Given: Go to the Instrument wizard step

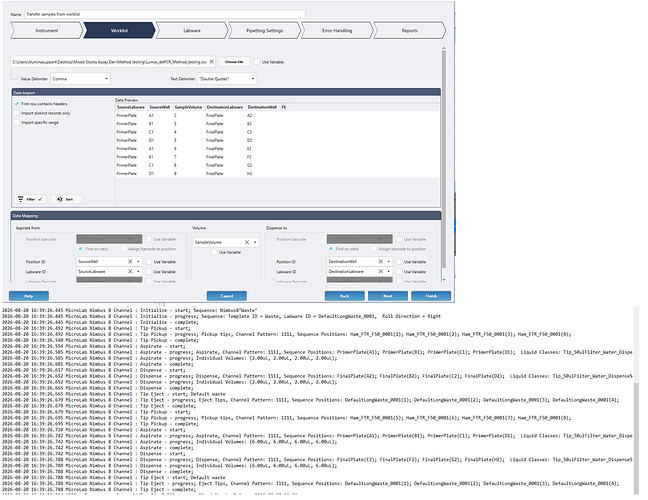Looking at the screenshot, I should click(x=46, y=31).
